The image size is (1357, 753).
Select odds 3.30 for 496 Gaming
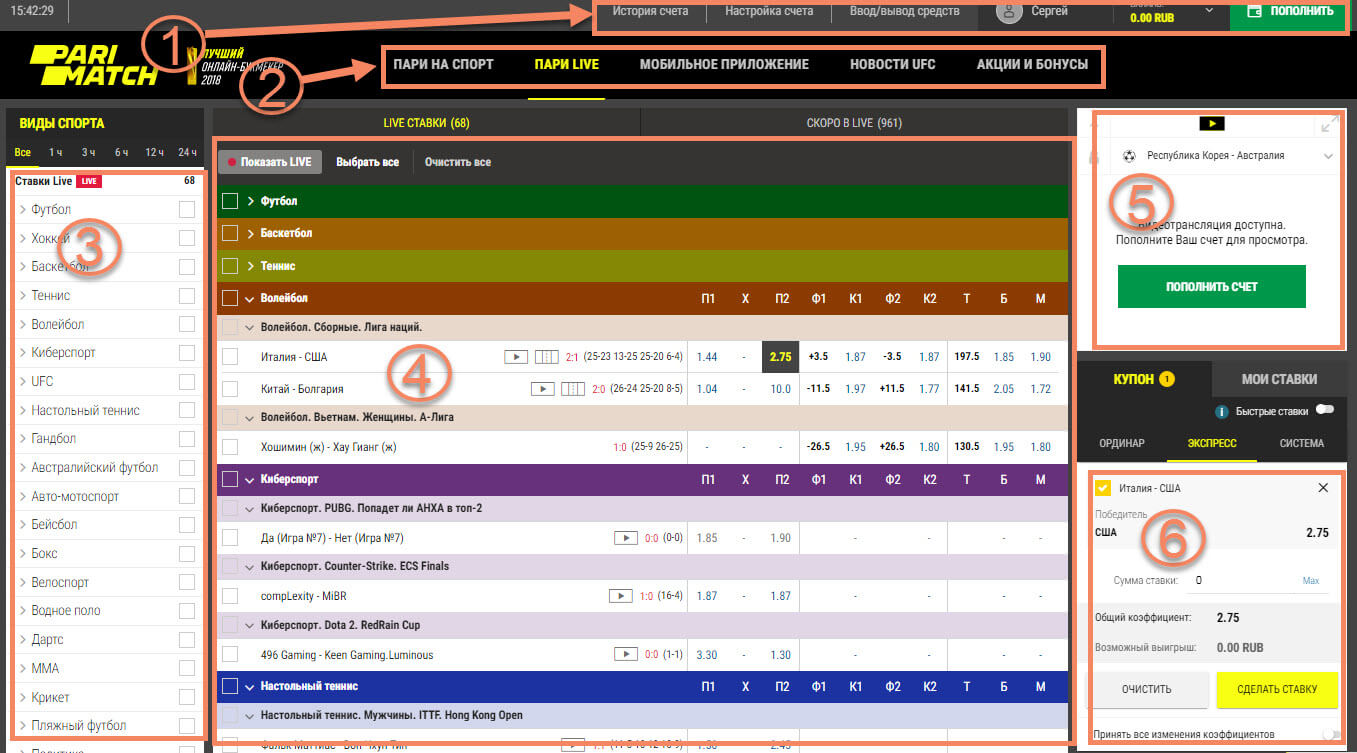[707, 655]
